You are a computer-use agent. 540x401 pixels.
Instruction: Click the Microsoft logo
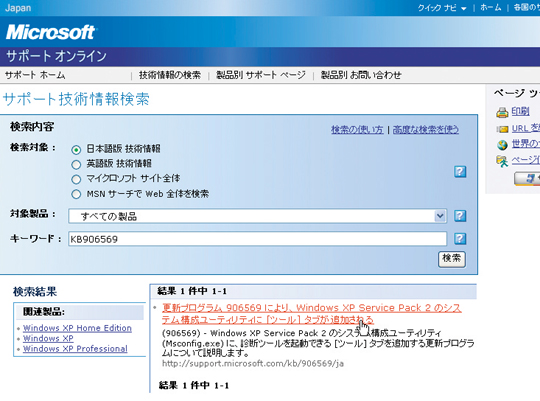(x=51, y=32)
